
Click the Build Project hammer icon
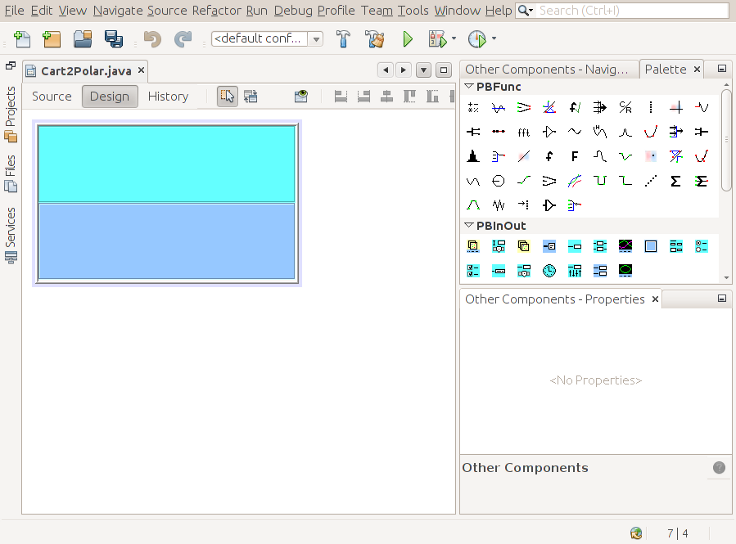(343, 39)
